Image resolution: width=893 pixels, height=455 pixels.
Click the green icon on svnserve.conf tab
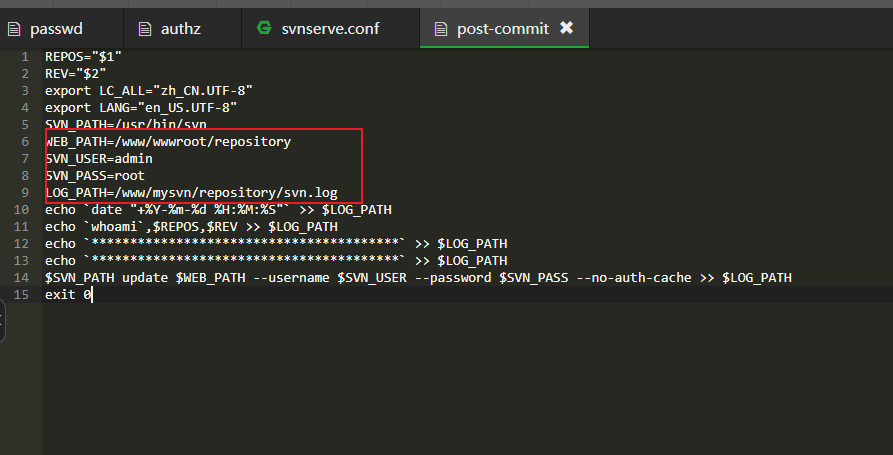pos(264,28)
